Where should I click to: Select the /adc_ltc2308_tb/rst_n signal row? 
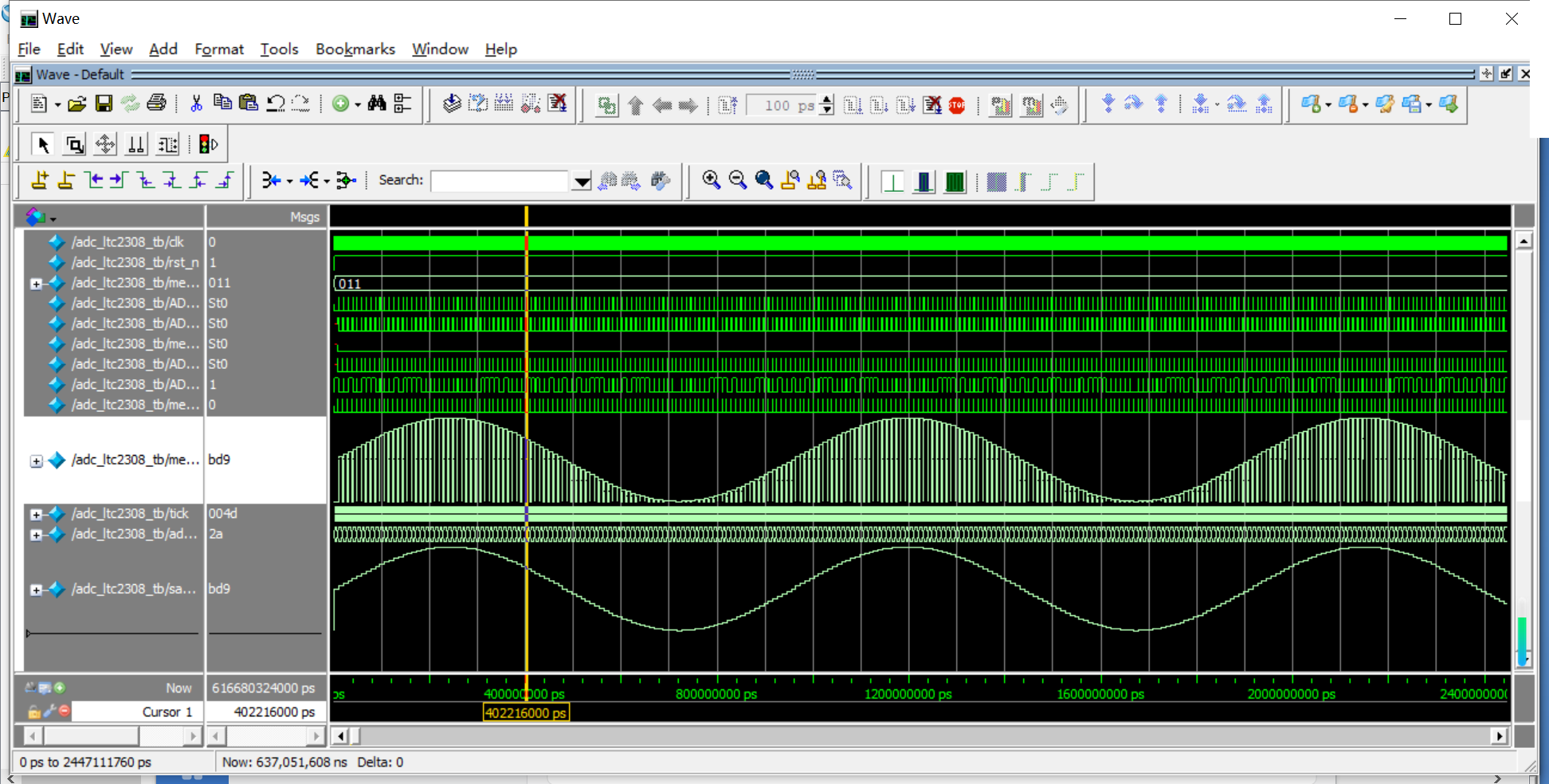135,262
